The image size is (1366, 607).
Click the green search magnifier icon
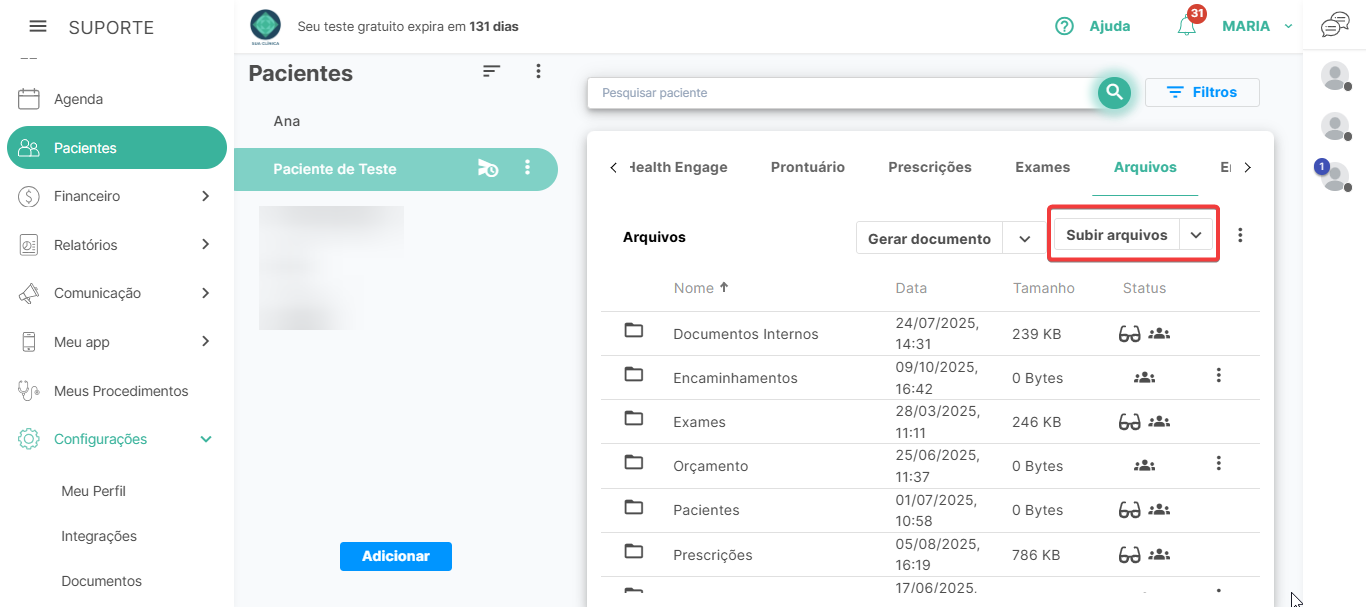click(x=1114, y=93)
